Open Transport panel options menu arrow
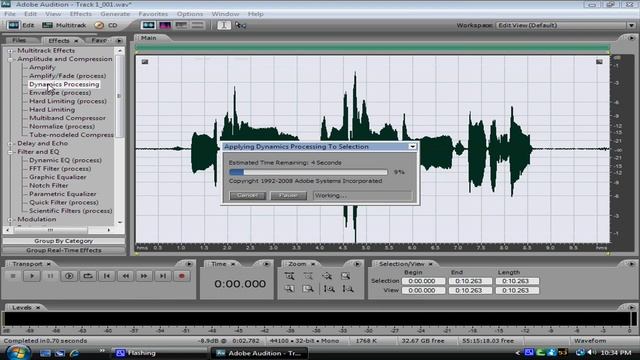This screenshot has height=360, width=640. tap(189, 264)
